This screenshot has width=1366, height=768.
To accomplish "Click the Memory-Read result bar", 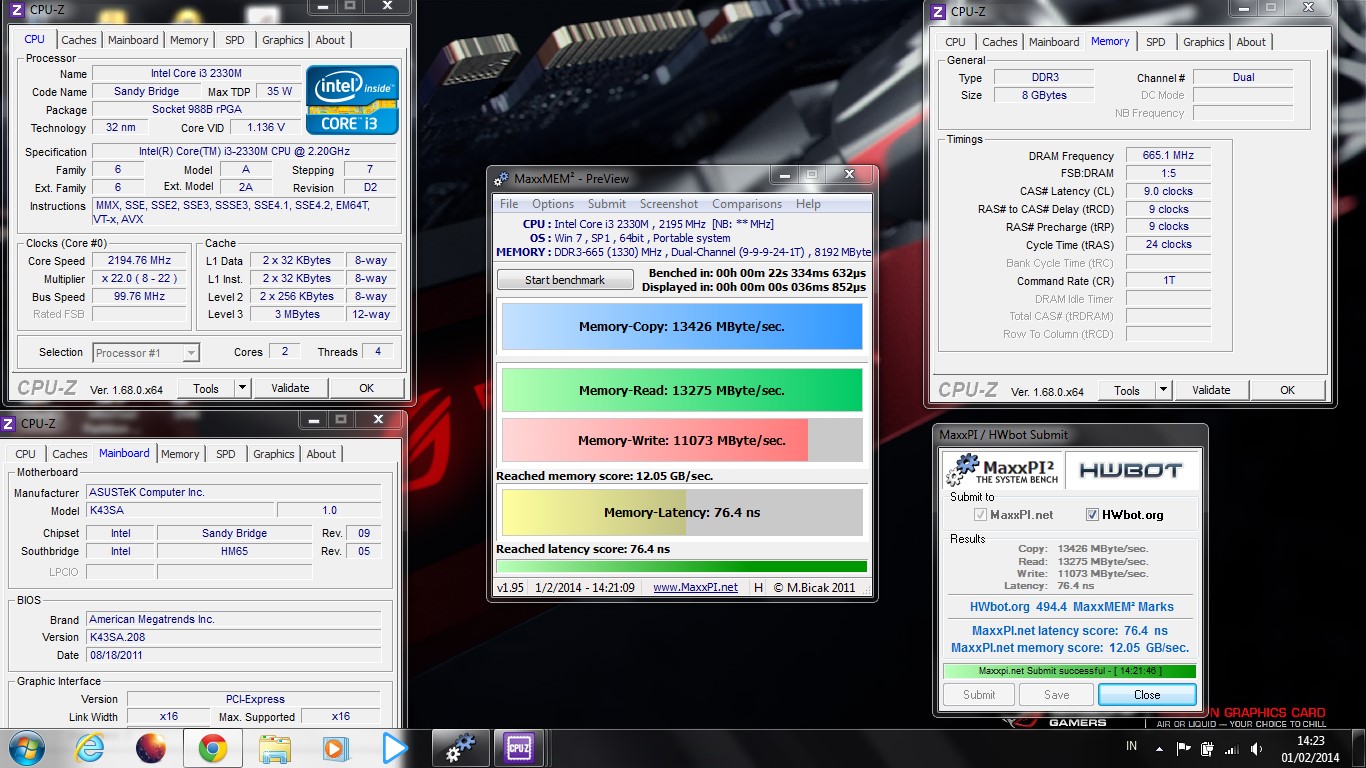I will tap(682, 390).
